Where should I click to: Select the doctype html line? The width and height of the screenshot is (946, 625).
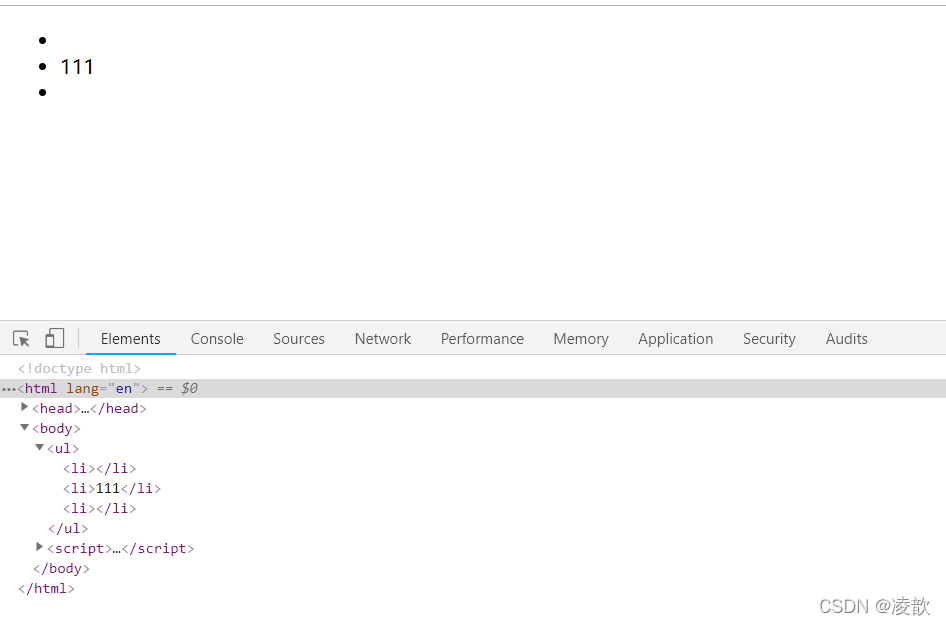pyautogui.click(x=79, y=369)
